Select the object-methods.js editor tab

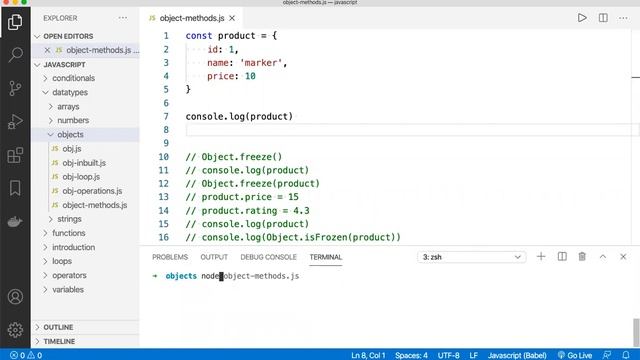191,18
